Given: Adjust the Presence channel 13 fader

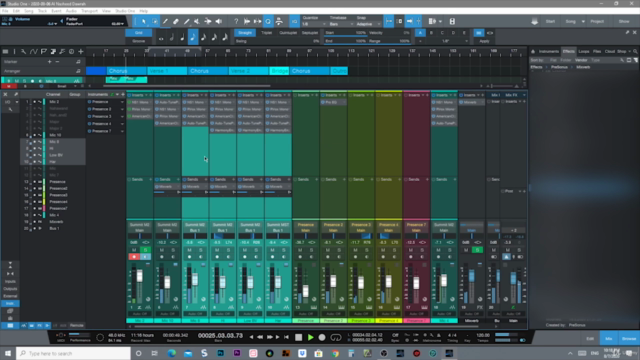Looking at the screenshot, I should (x=305, y=291).
